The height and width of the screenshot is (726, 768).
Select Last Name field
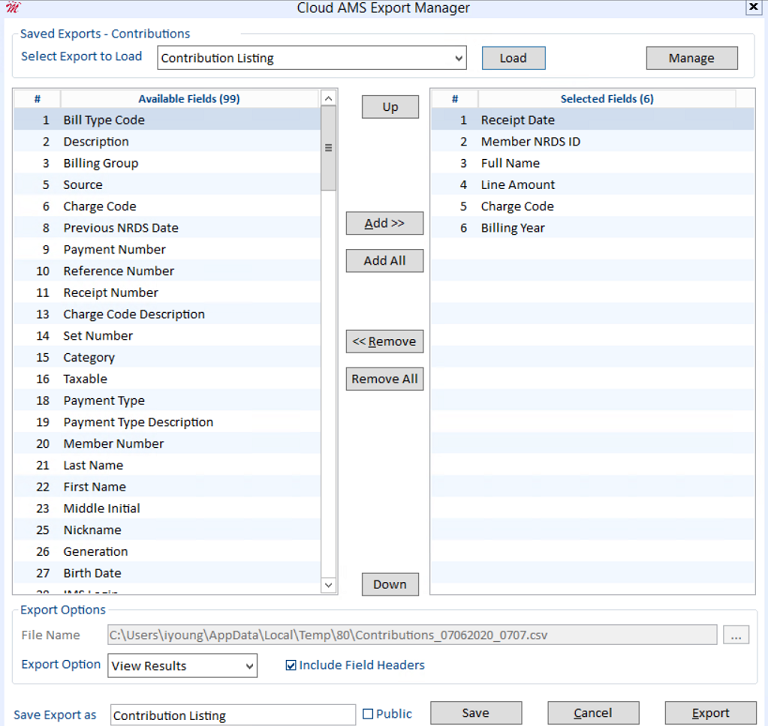[167, 465]
